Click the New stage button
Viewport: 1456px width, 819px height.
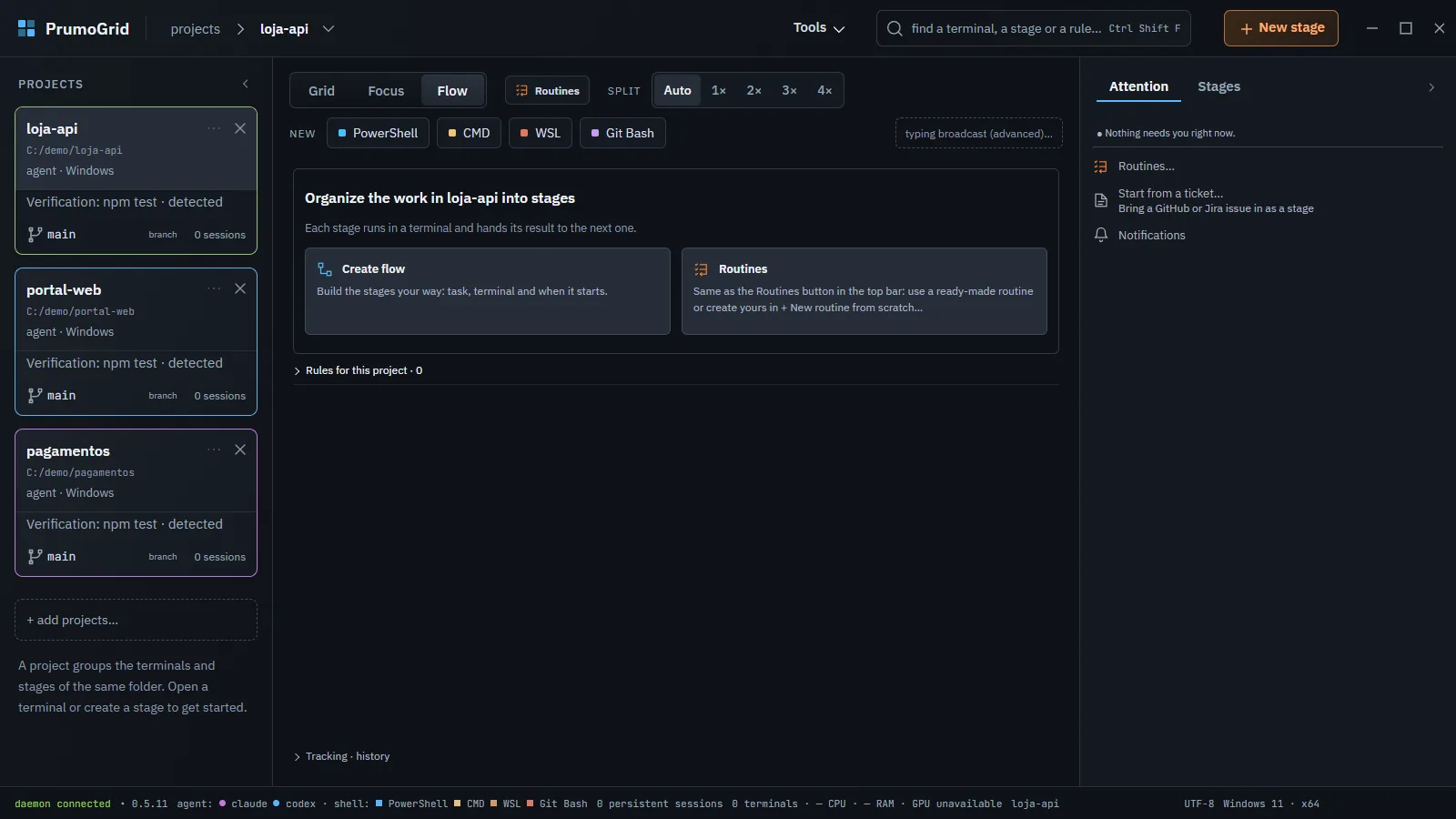1281,28
